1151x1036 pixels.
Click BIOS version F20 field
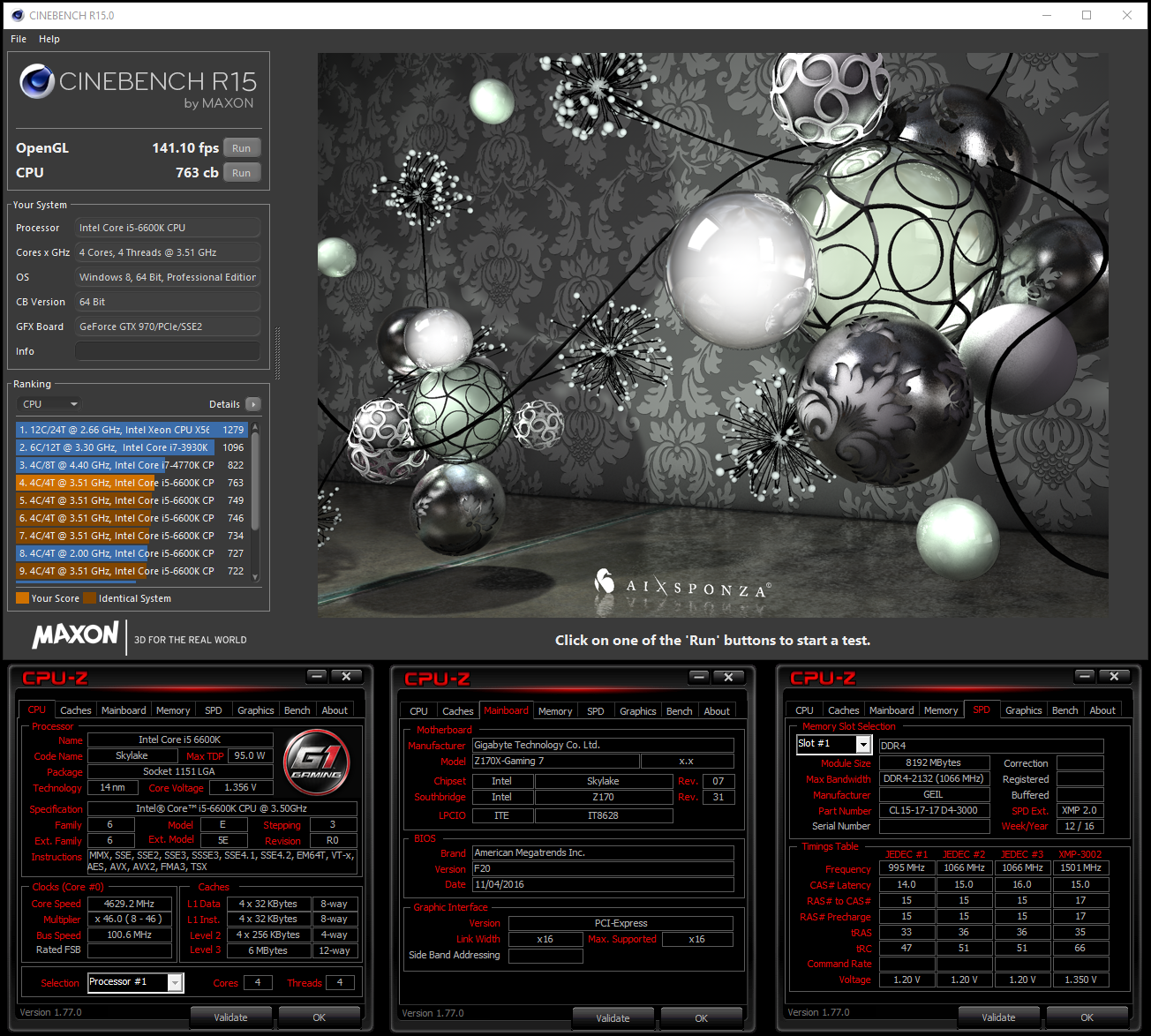(x=603, y=869)
